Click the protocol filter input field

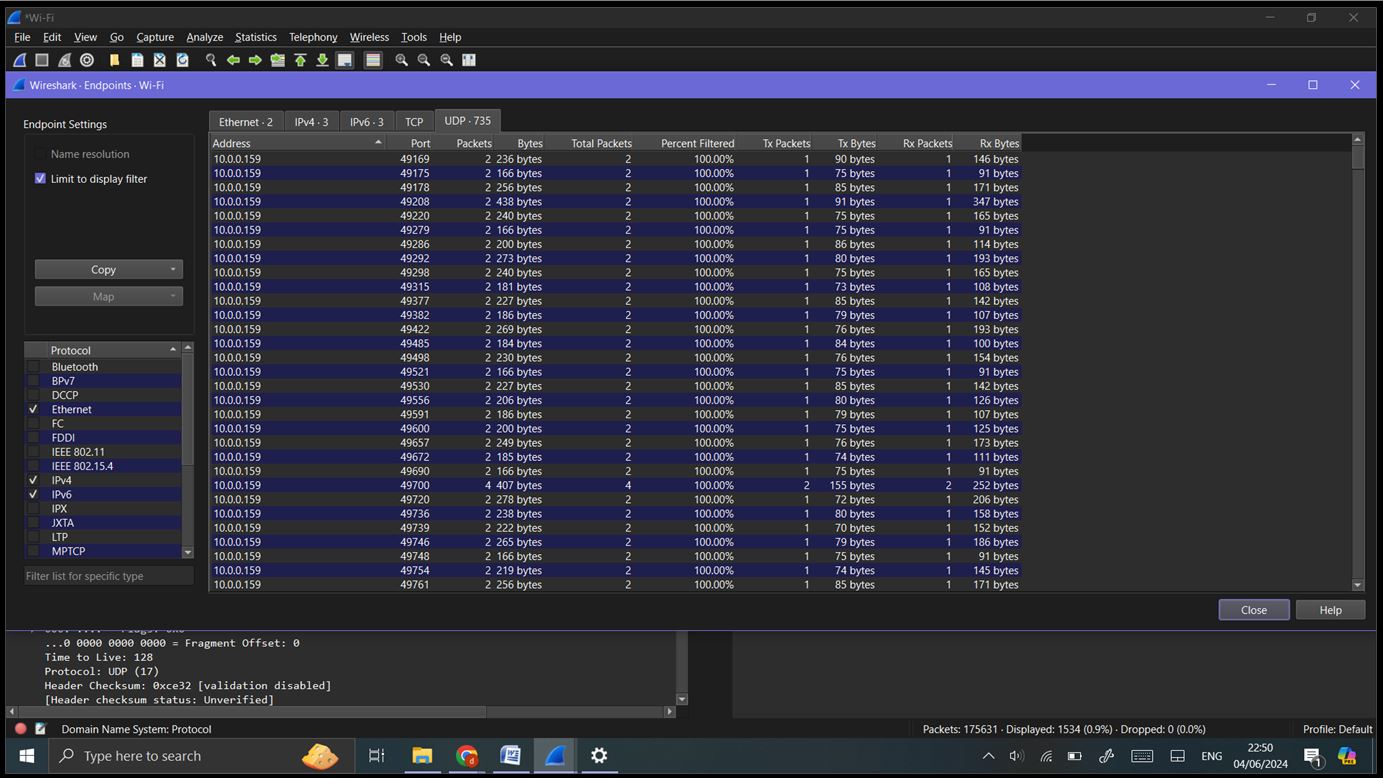click(107, 576)
